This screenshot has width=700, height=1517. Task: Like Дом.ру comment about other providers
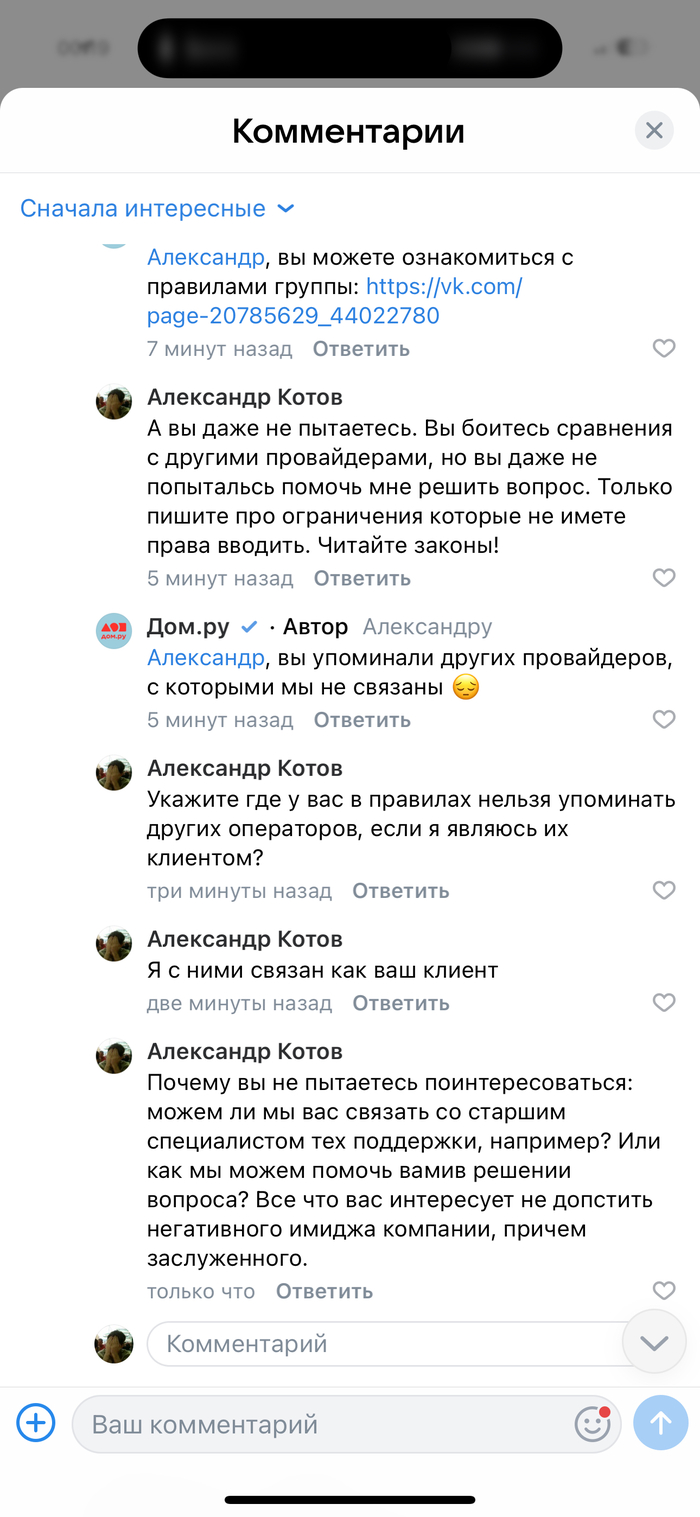pos(664,719)
